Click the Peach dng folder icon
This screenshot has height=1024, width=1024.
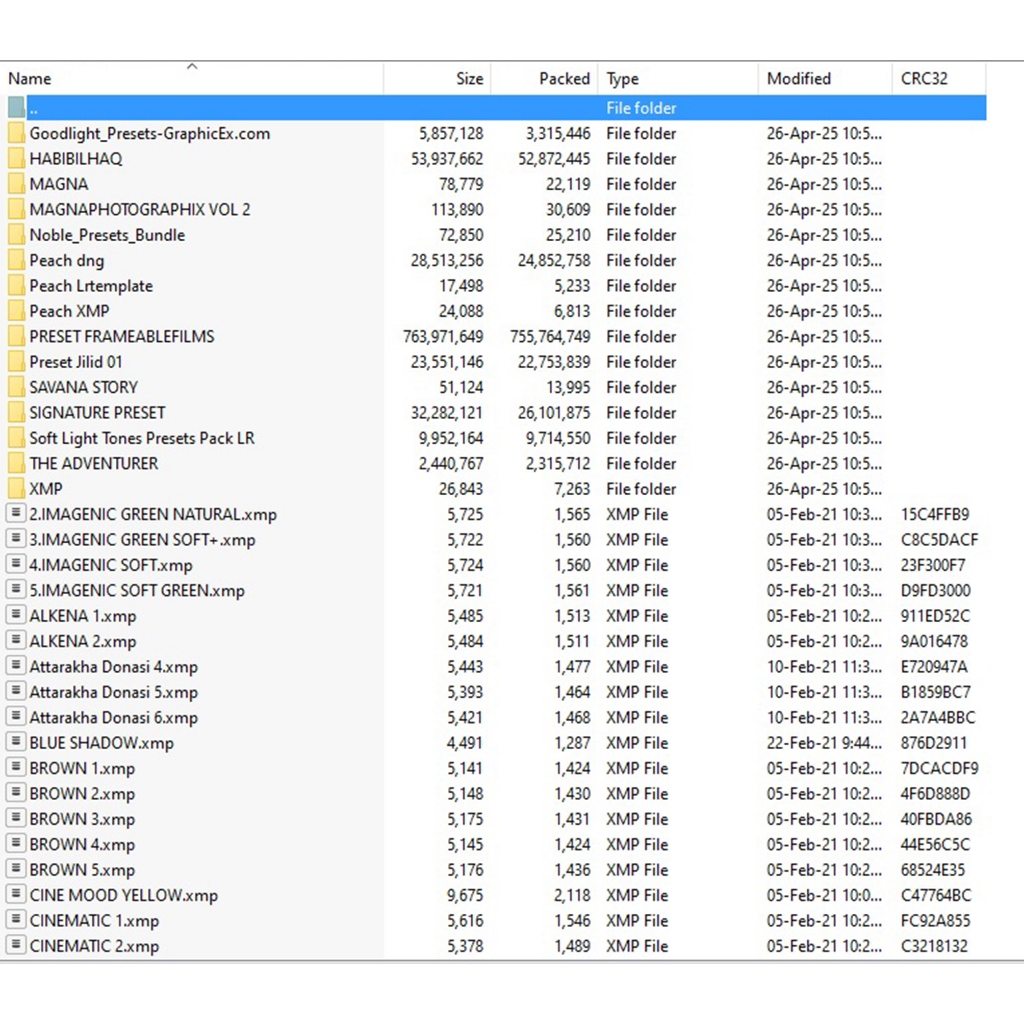tap(15, 261)
